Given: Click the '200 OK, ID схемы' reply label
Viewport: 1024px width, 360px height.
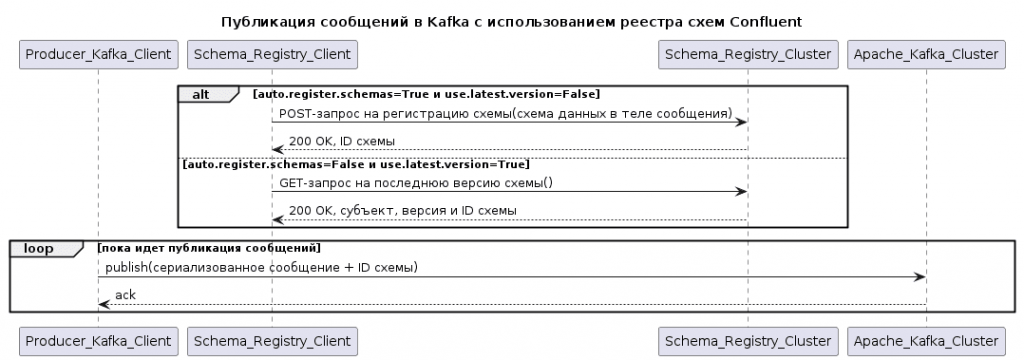Looking at the screenshot, I should tap(342, 141).
